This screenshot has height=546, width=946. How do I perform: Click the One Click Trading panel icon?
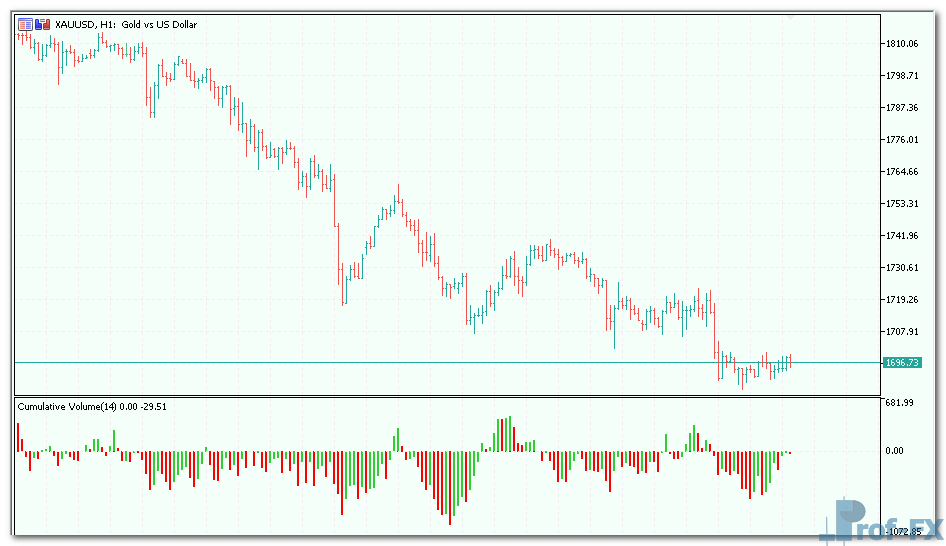tap(25, 24)
